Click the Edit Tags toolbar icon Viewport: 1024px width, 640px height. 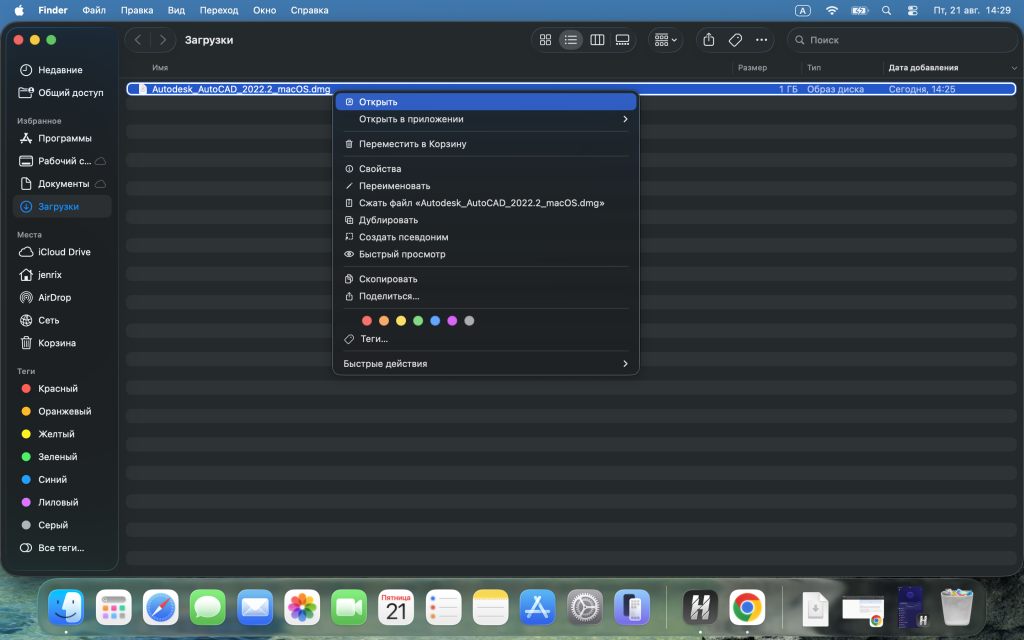tap(735, 40)
